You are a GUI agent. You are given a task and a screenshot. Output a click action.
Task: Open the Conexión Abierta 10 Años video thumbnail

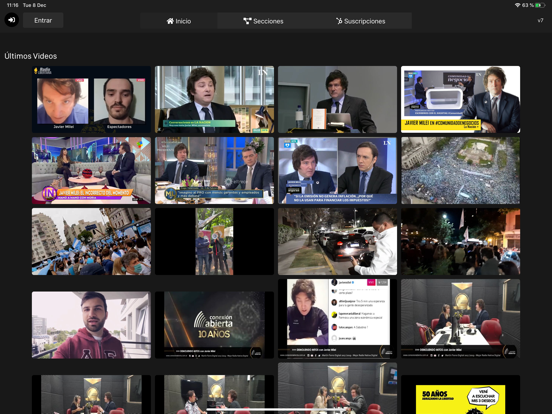[x=214, y=325]
